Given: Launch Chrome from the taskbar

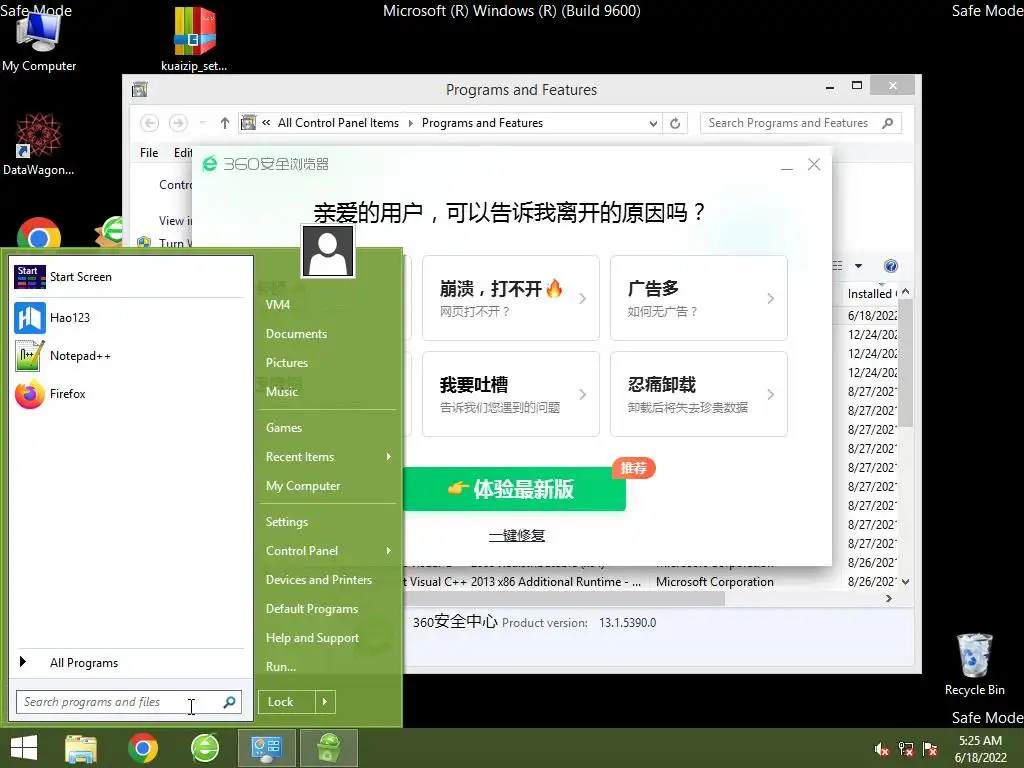Looking at the screenshot, I should pos(142,748).
